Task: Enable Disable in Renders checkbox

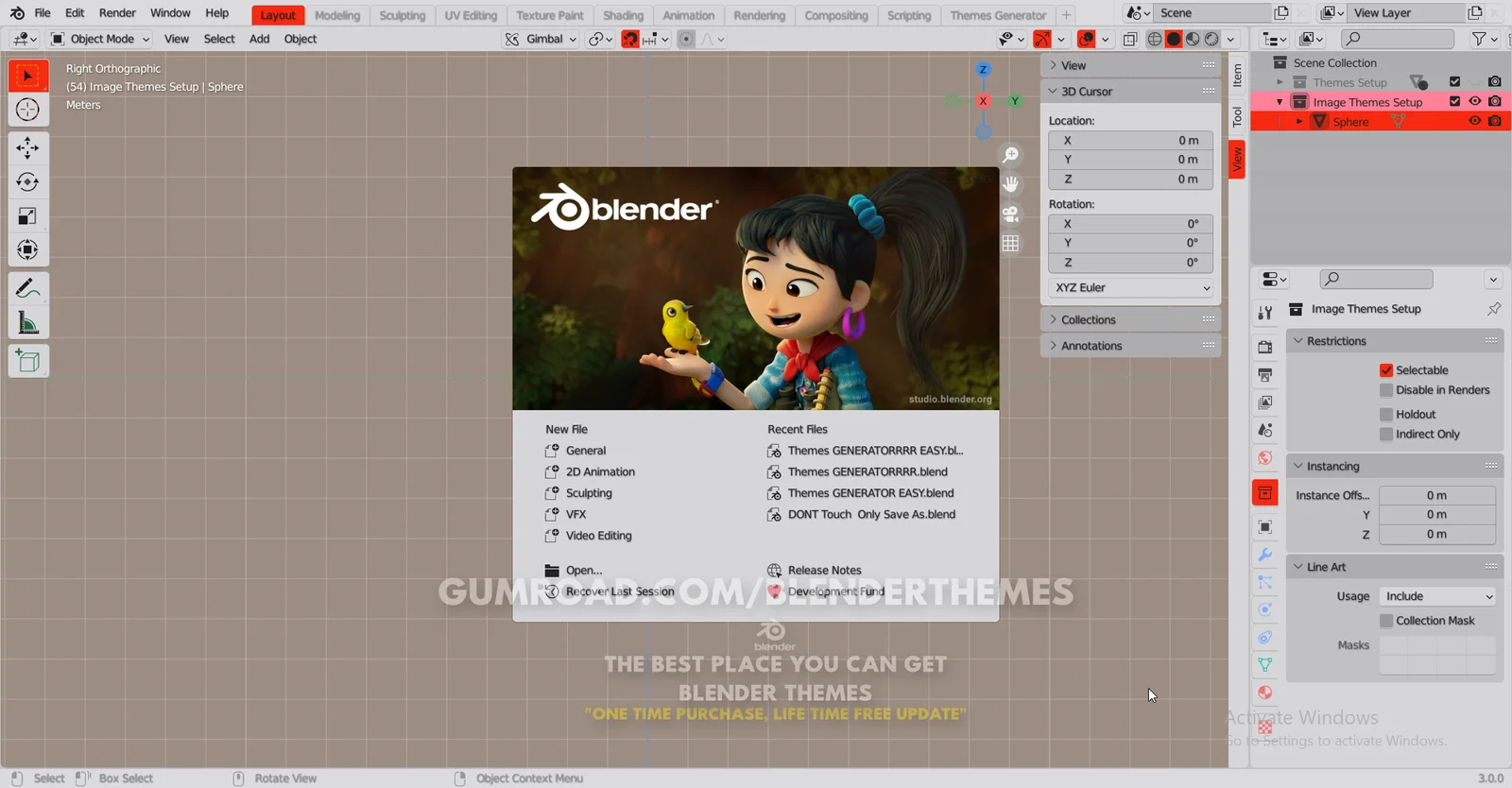Action: click(1386, 390)
